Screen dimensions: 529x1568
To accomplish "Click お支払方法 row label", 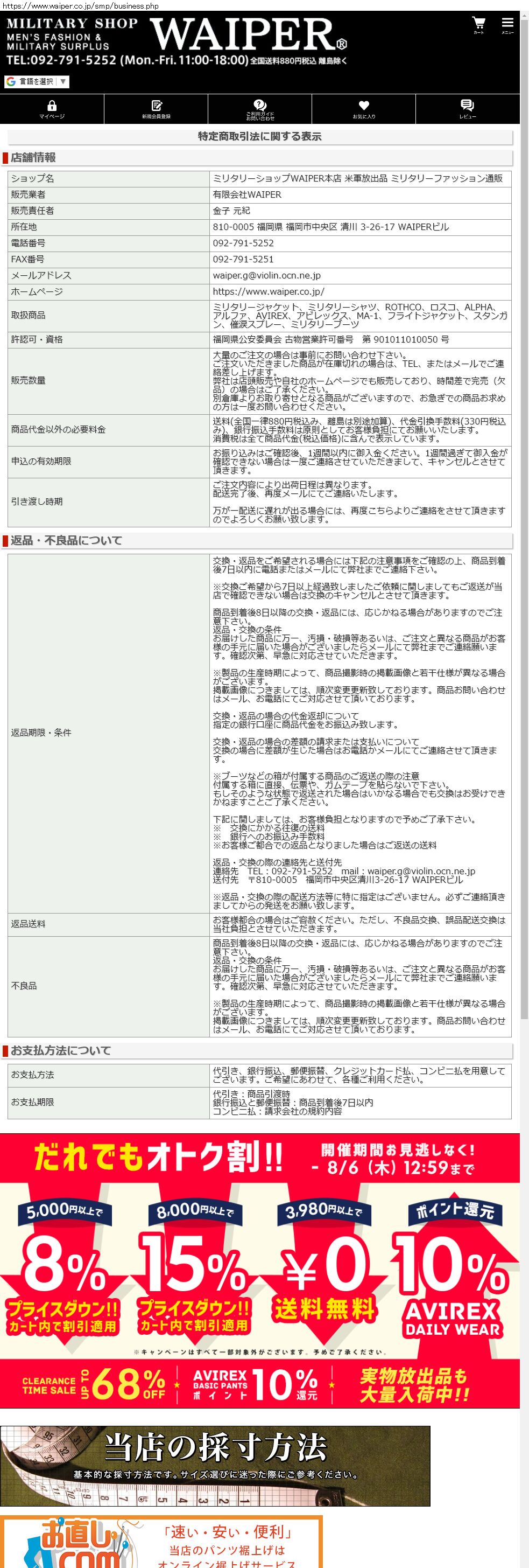I will click(x=32, y=1075).
